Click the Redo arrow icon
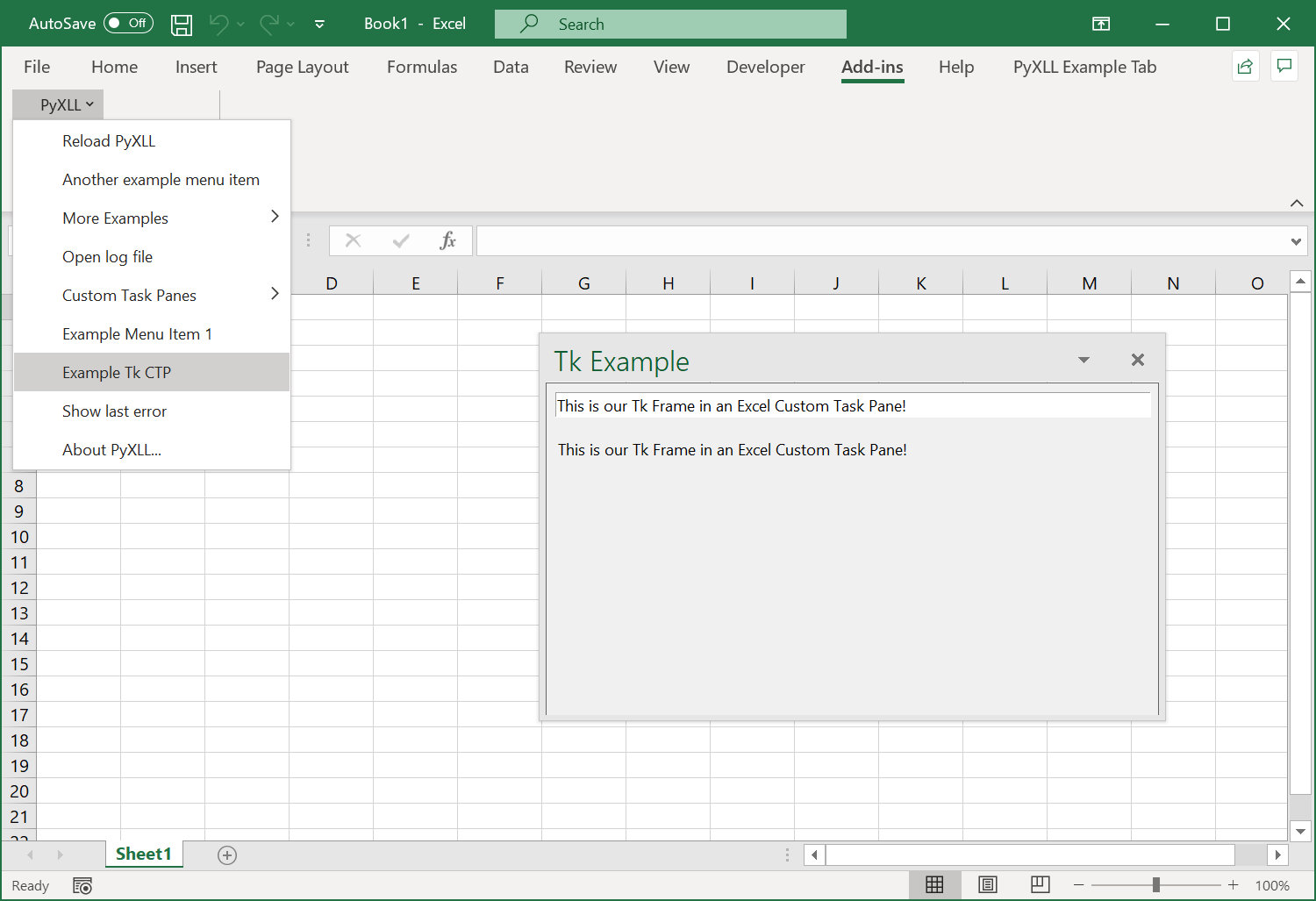The image size is (1316, 901). pos(269,25)
